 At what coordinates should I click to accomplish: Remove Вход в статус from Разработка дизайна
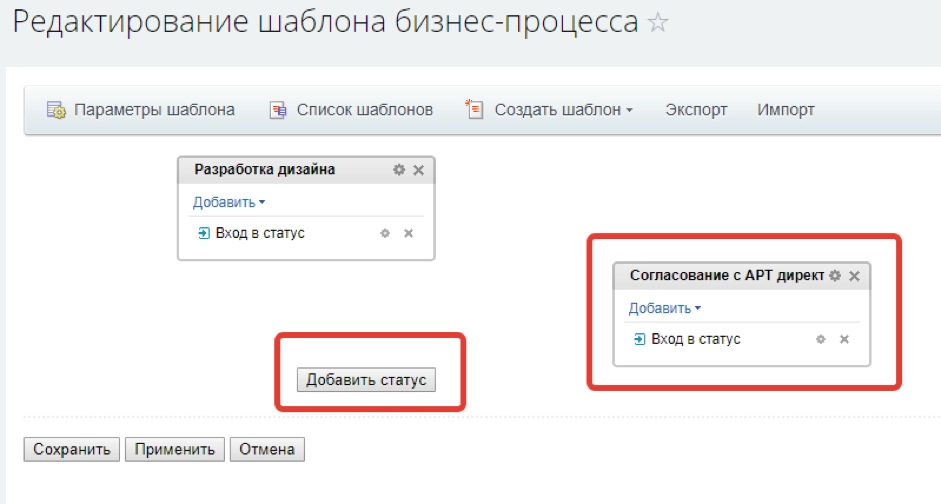tap(409, 233)
